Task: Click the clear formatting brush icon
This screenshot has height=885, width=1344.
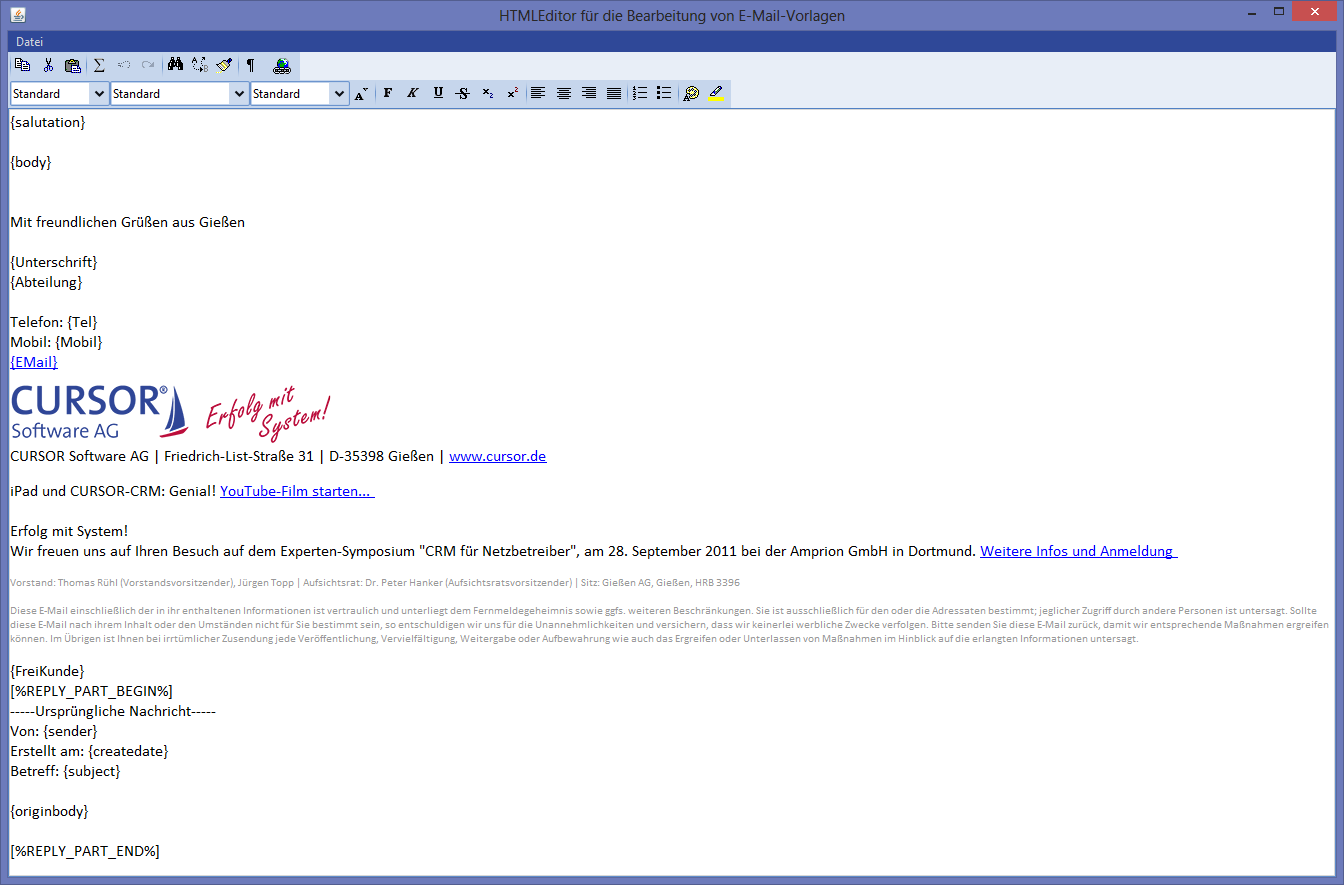Action: 224,66
